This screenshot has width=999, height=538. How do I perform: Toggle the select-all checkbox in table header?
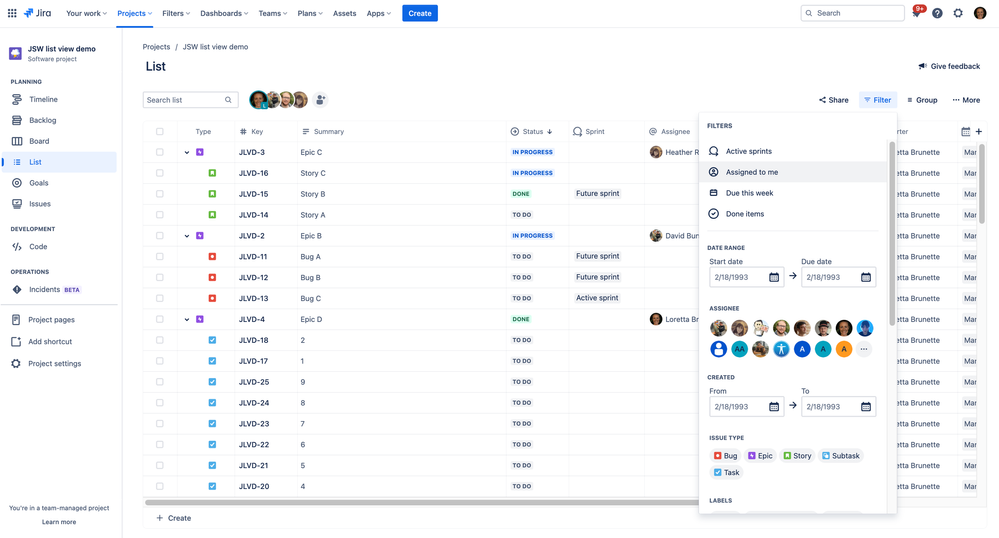click(x=159, y=131)
